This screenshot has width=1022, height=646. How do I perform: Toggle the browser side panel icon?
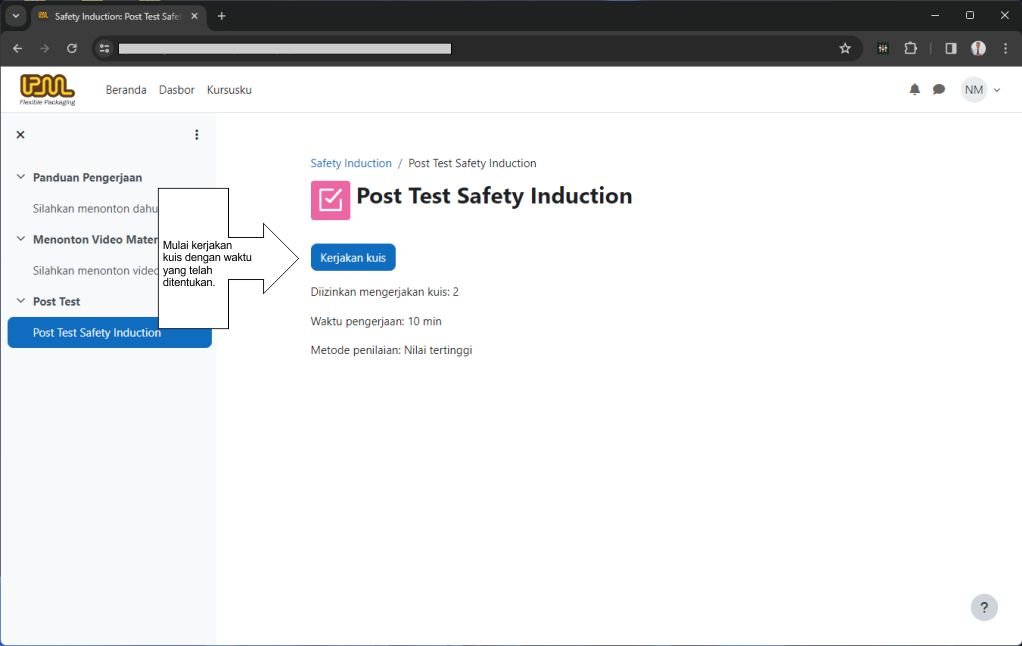tap(951, 48)
